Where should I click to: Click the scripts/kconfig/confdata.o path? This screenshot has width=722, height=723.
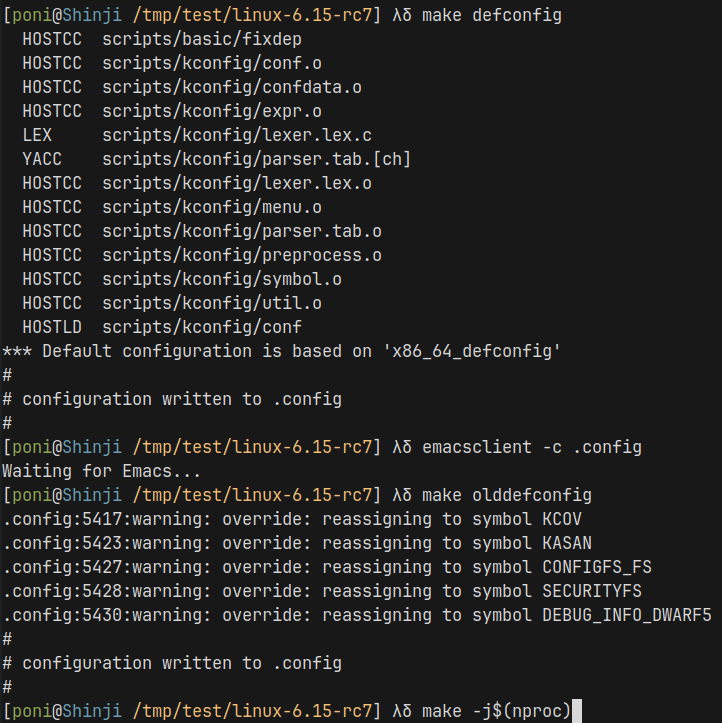[x=231, y=87]
